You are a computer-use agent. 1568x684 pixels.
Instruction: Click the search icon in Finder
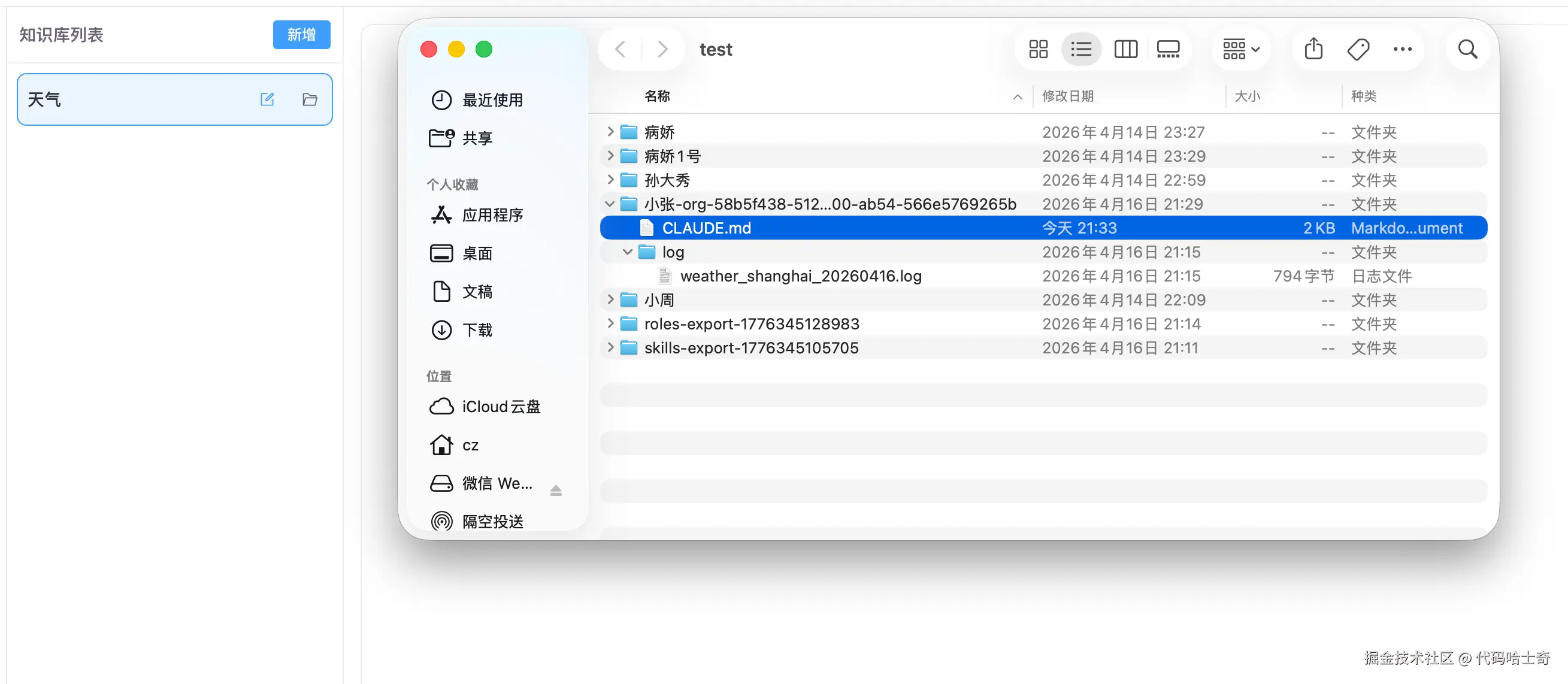point(1467,49)
